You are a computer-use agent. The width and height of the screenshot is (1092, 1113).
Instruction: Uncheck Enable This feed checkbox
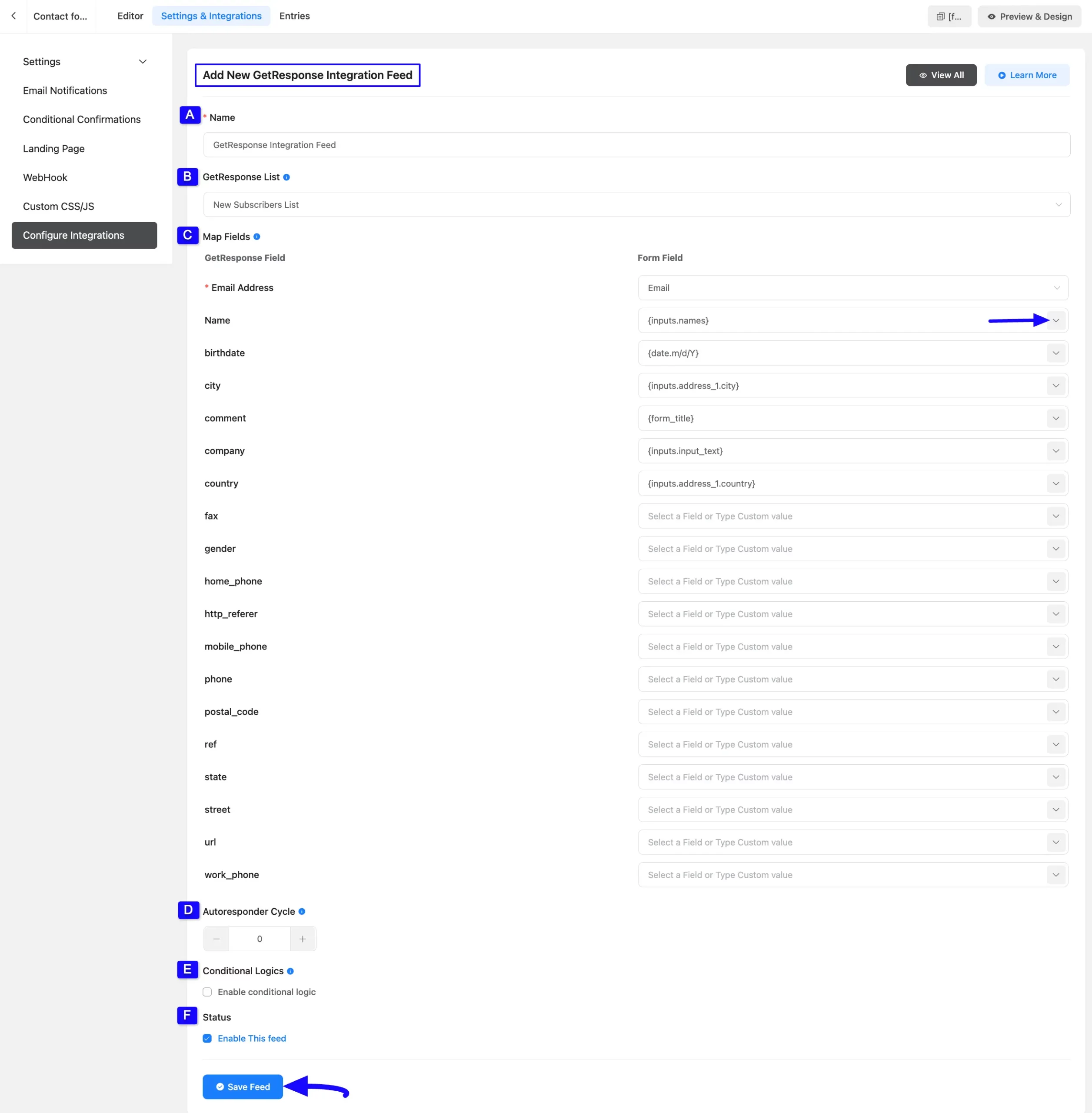pyautogui.click(x=207, y=1039)
